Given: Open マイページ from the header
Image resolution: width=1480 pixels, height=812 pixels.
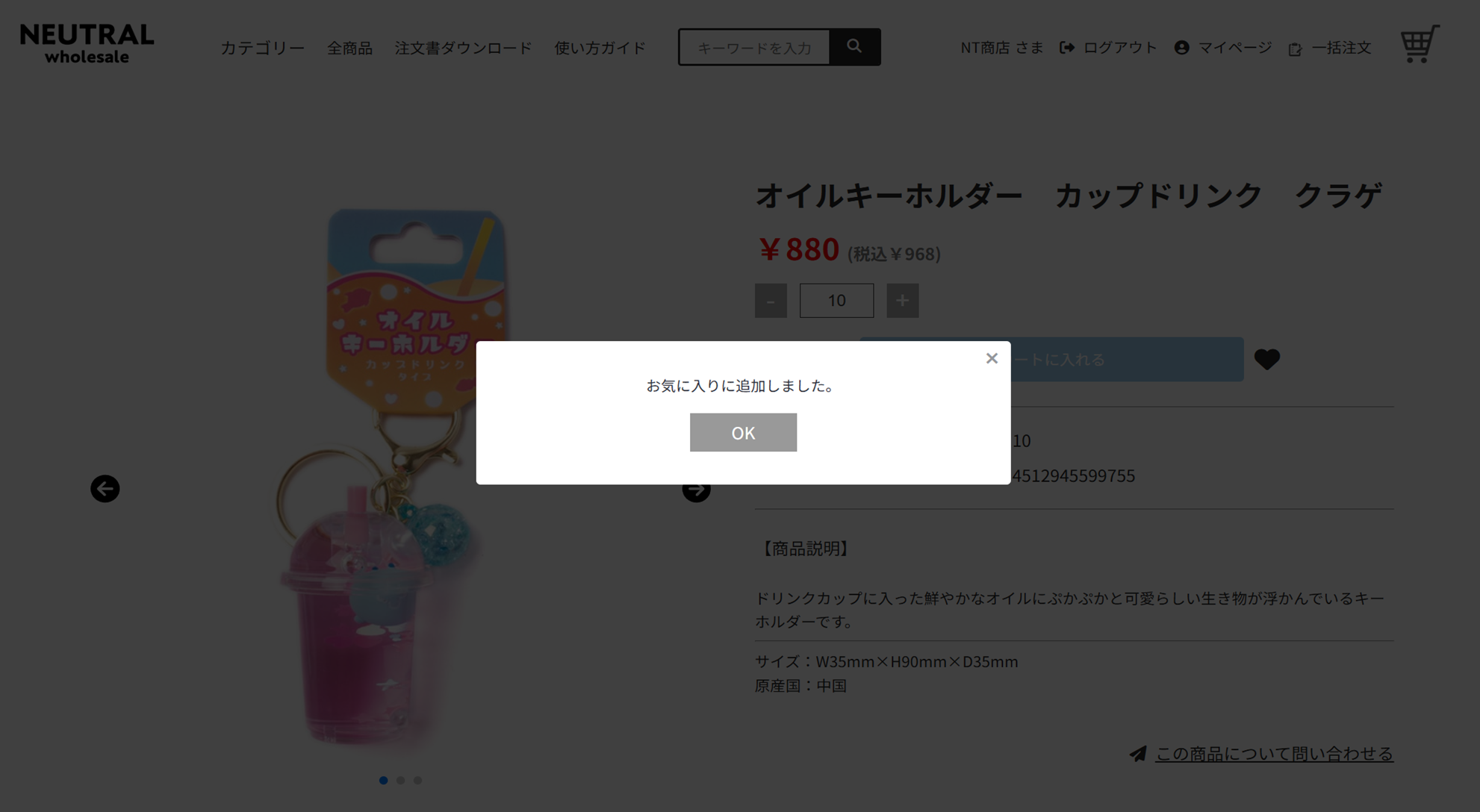Looking at the screenshot, I should coord(1222,48).
